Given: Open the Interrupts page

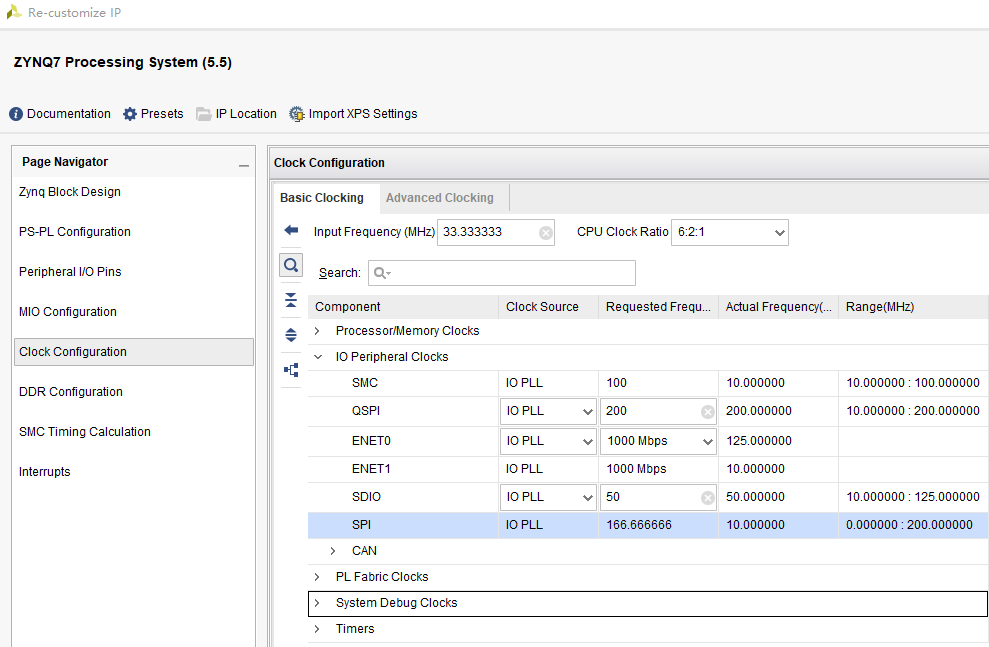Looking at the screenshot, I should [x=45, y=472].
